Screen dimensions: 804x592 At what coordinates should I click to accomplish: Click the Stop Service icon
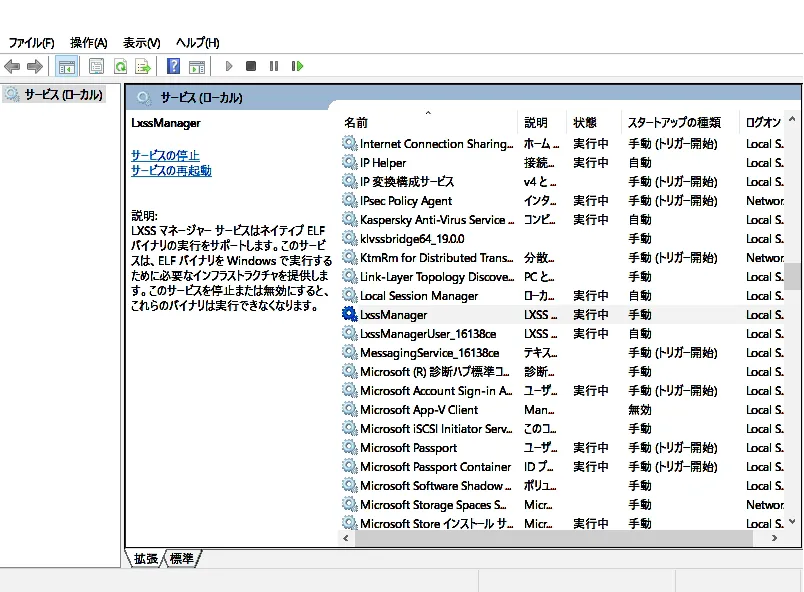[x=251, y=66]
